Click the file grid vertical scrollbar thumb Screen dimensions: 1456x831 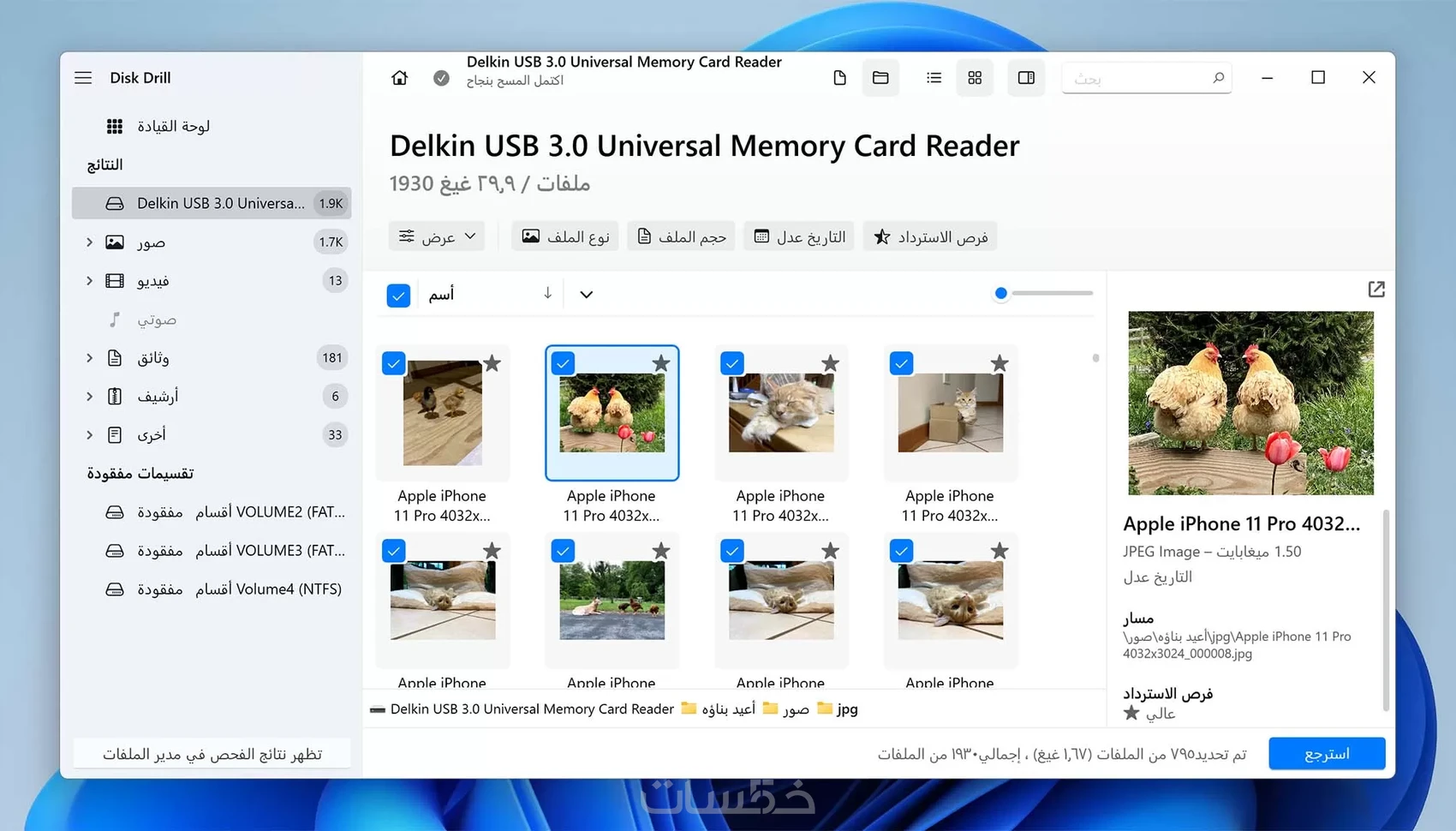pyautogui.click(x=1095, y=358)
